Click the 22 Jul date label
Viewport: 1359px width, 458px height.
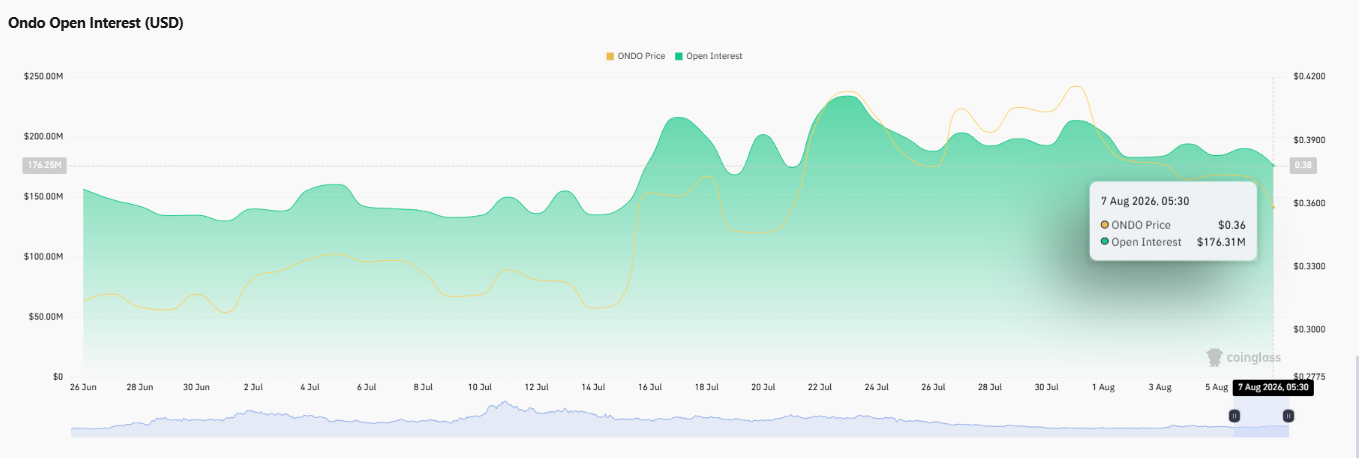point(820,386)
